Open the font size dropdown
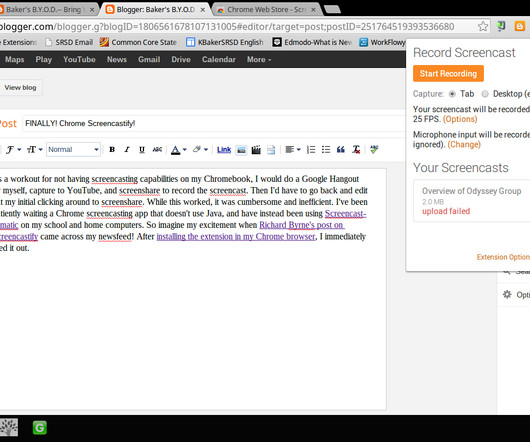The image size is (530, 442). pyautogui.click(x=35, y=149)
